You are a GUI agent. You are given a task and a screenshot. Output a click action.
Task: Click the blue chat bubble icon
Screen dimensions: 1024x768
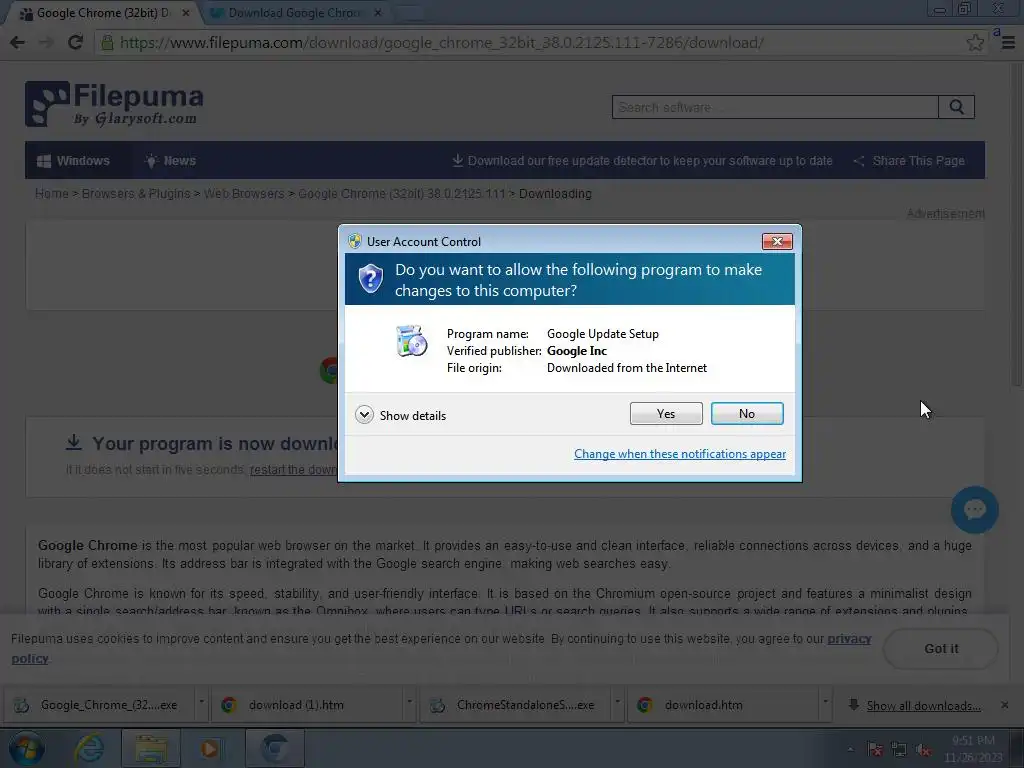(x=974, y=509)
